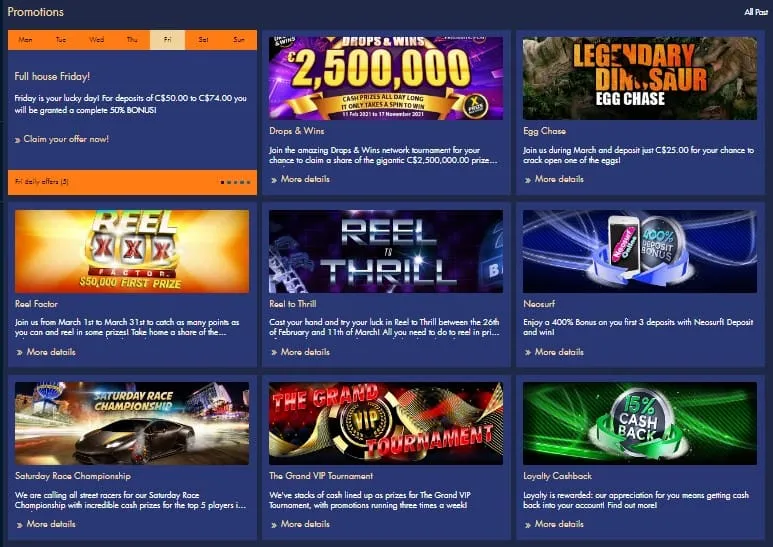The image size is (773, 547).
Task: Click the Neosurf 400% deposit bonus image
Action: [640, 251]
